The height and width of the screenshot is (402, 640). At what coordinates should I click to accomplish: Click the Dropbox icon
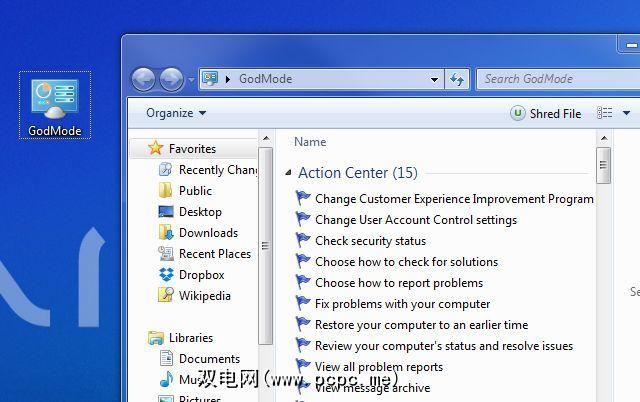[166, 274]
